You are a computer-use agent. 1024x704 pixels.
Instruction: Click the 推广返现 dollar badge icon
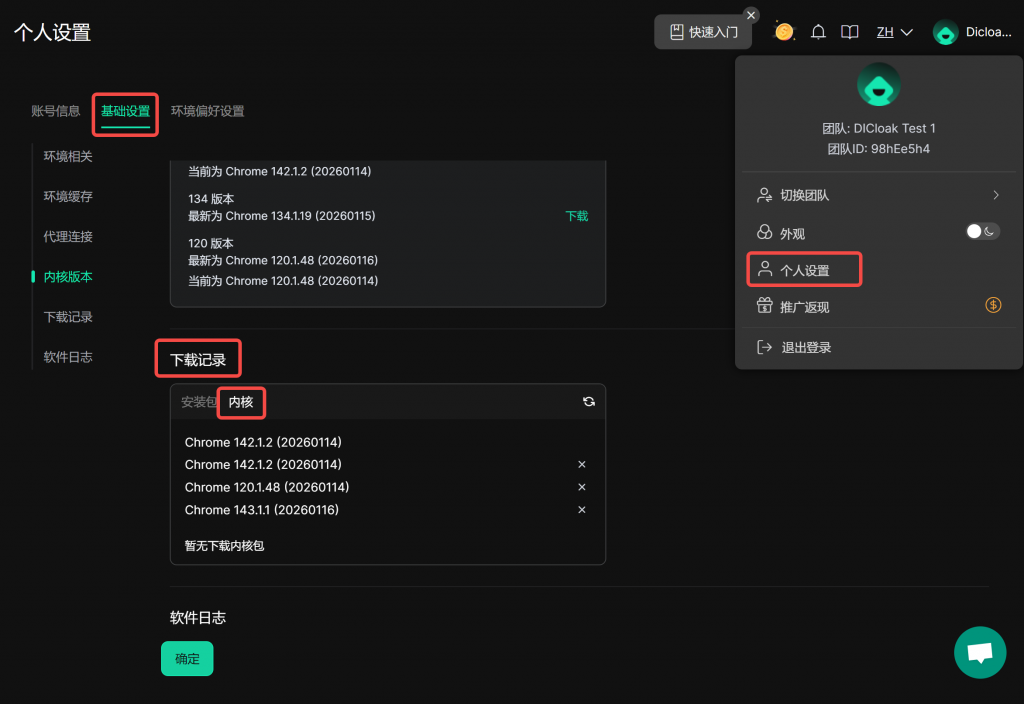[993, 306]
